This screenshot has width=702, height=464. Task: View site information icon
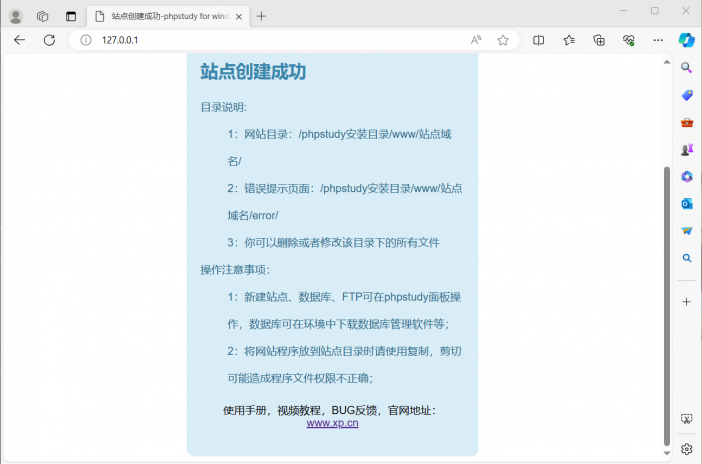[86, 40]
